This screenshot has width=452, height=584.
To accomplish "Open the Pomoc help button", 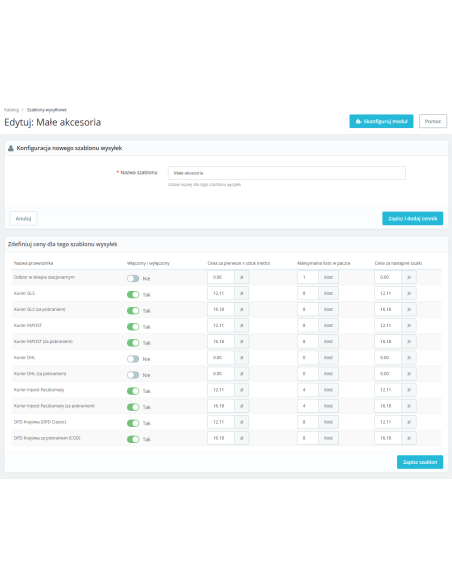I will 433,121.
